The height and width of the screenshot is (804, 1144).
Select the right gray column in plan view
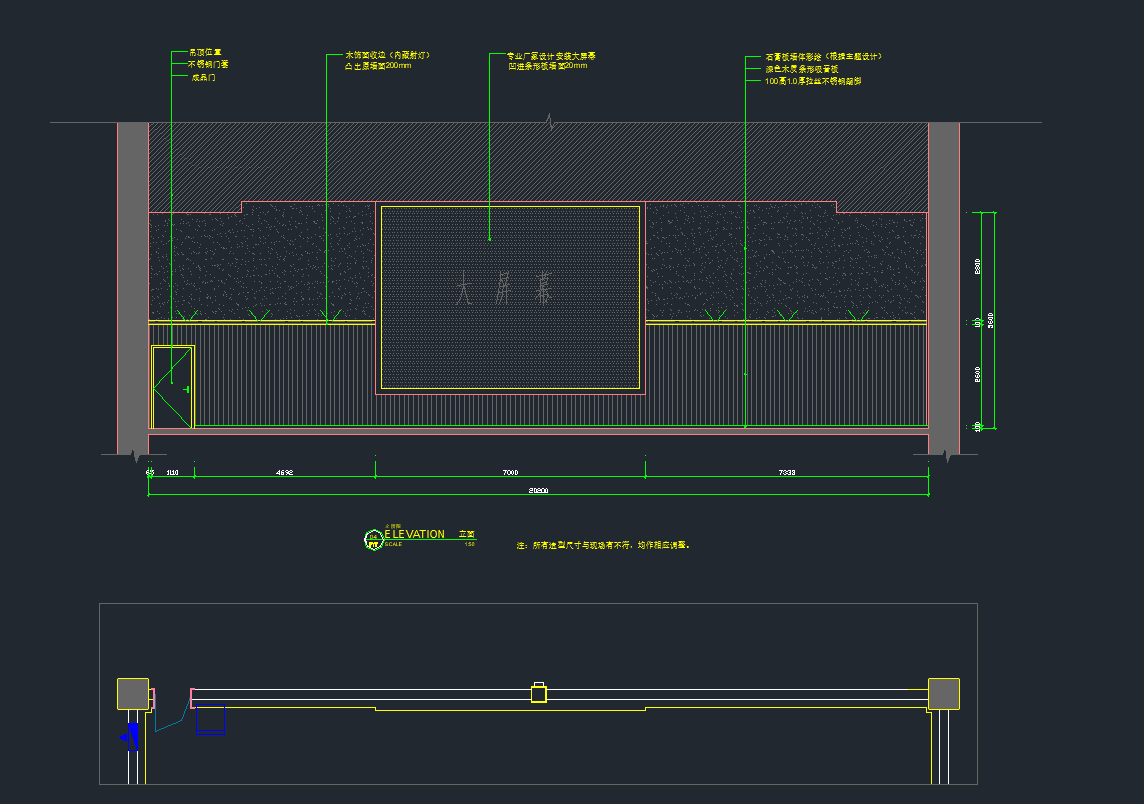coord(943,693)
